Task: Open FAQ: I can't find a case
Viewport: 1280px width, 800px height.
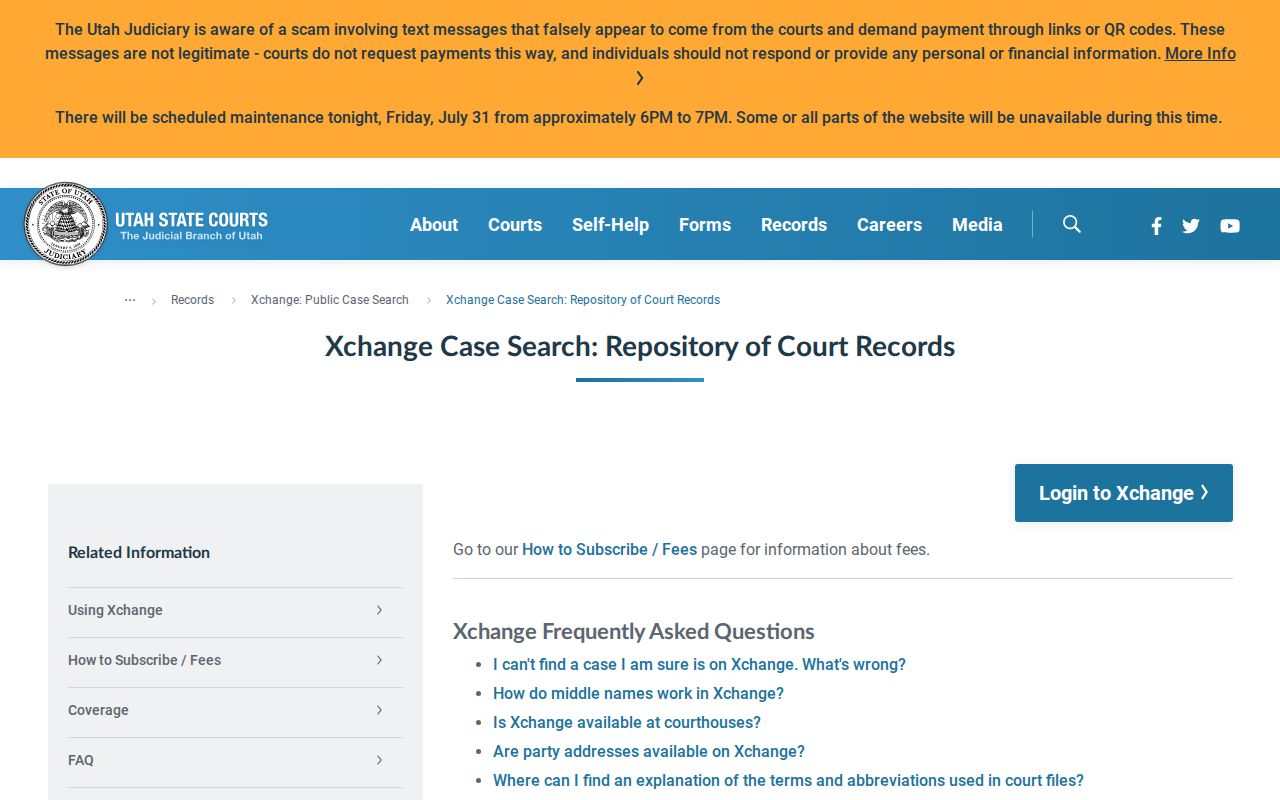Action: [699, 664]
